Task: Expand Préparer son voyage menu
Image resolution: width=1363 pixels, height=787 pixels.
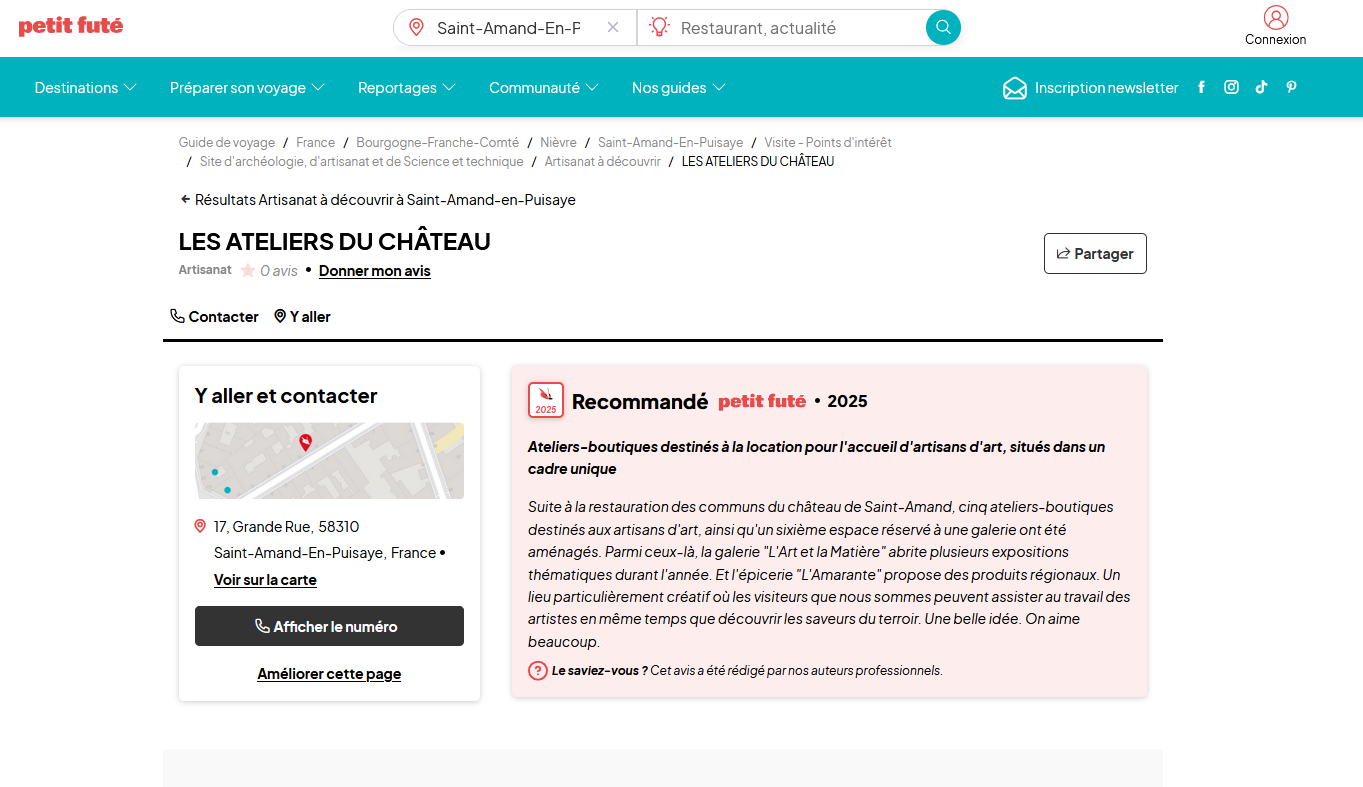Action: [248, 88]
